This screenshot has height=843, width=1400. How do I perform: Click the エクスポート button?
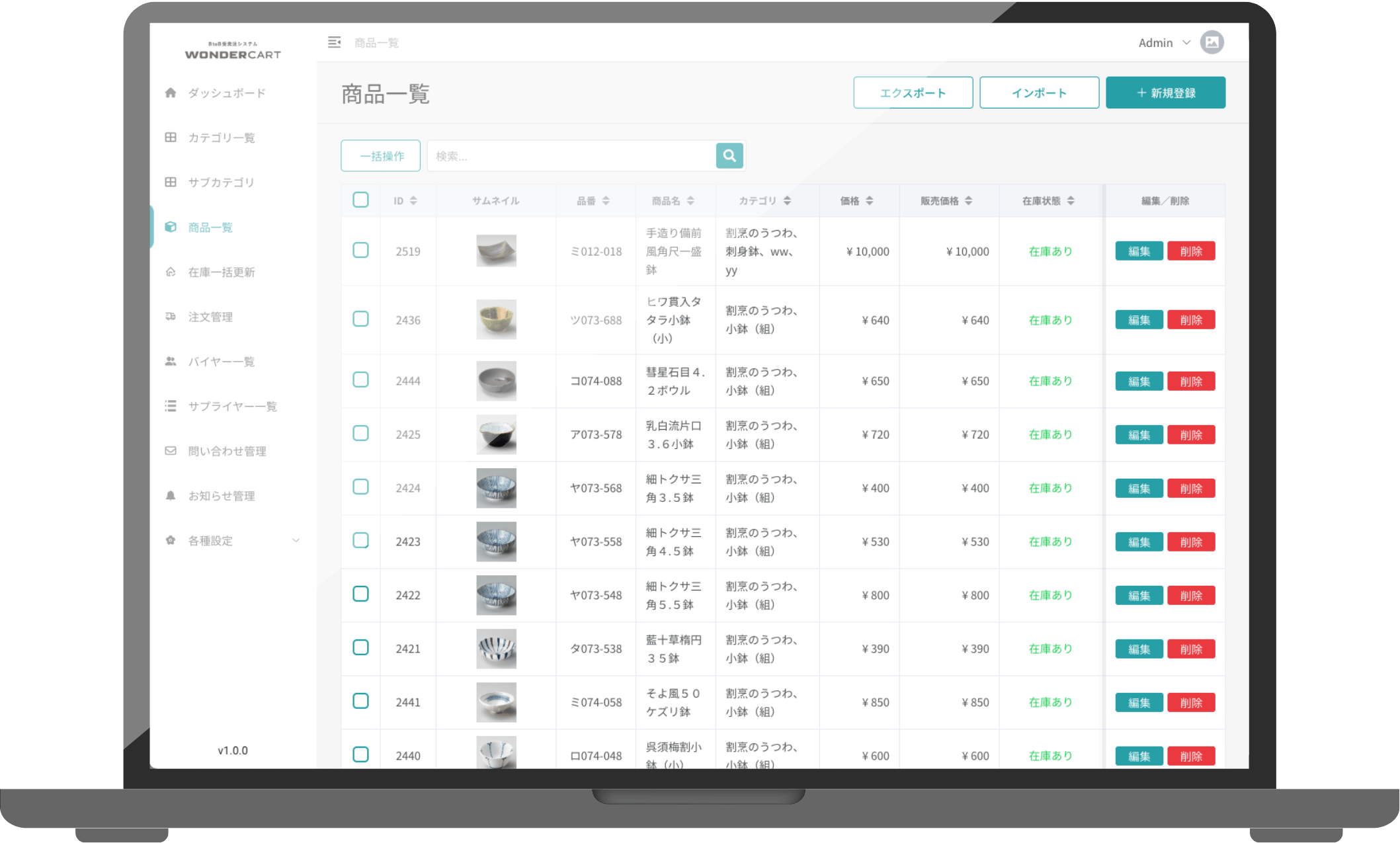[x=913, y=93]
